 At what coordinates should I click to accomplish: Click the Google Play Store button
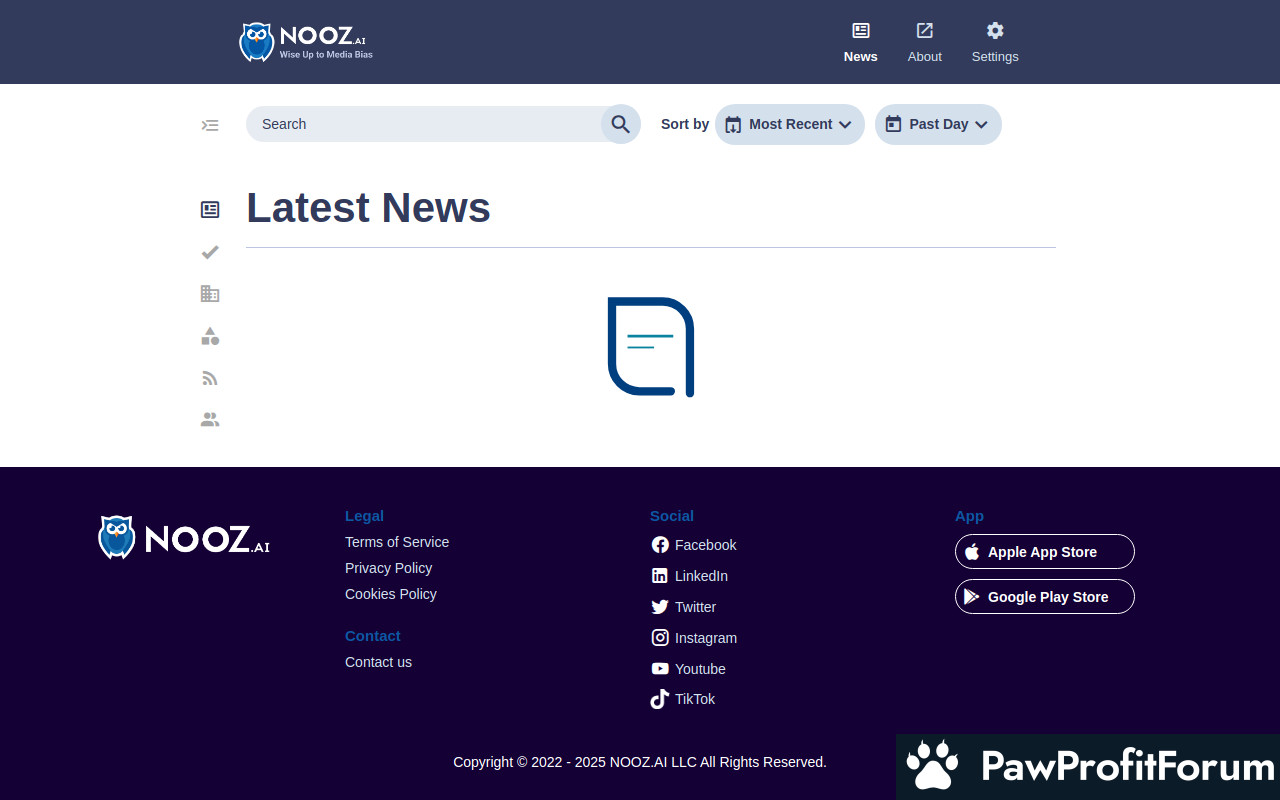(x=1044, y=597)
